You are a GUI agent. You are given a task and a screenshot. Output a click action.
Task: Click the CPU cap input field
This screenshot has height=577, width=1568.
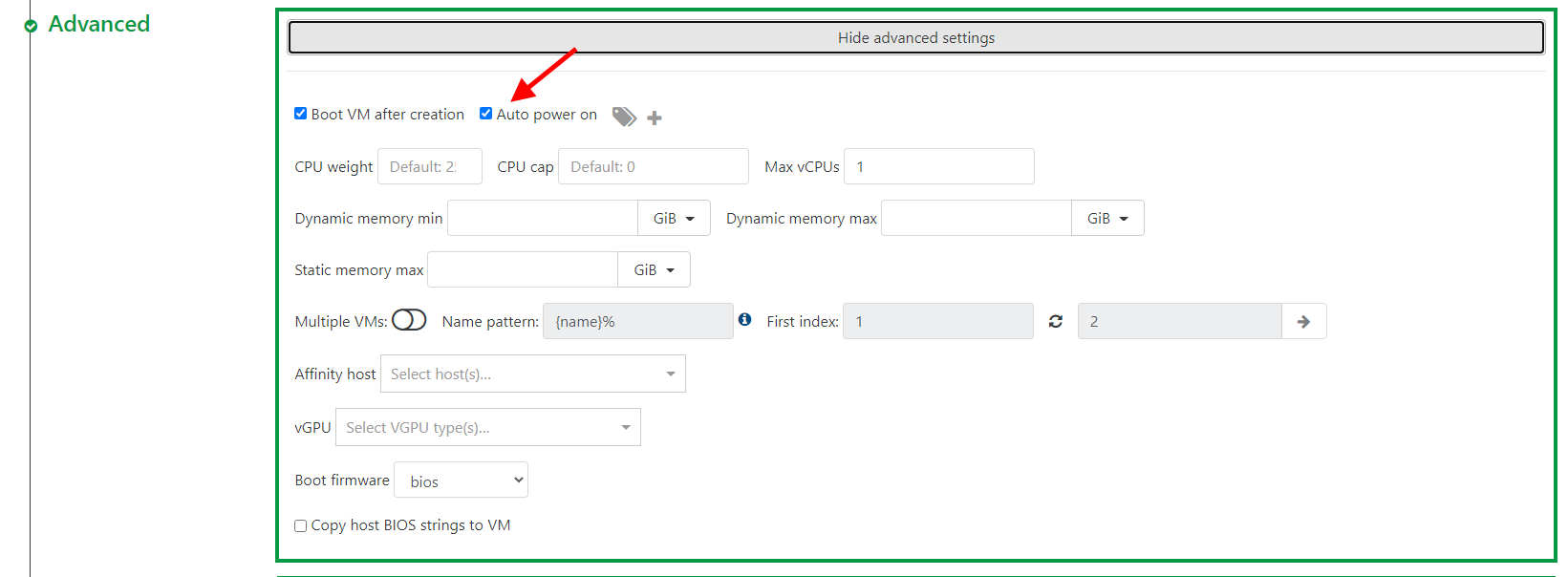point(653,167)
